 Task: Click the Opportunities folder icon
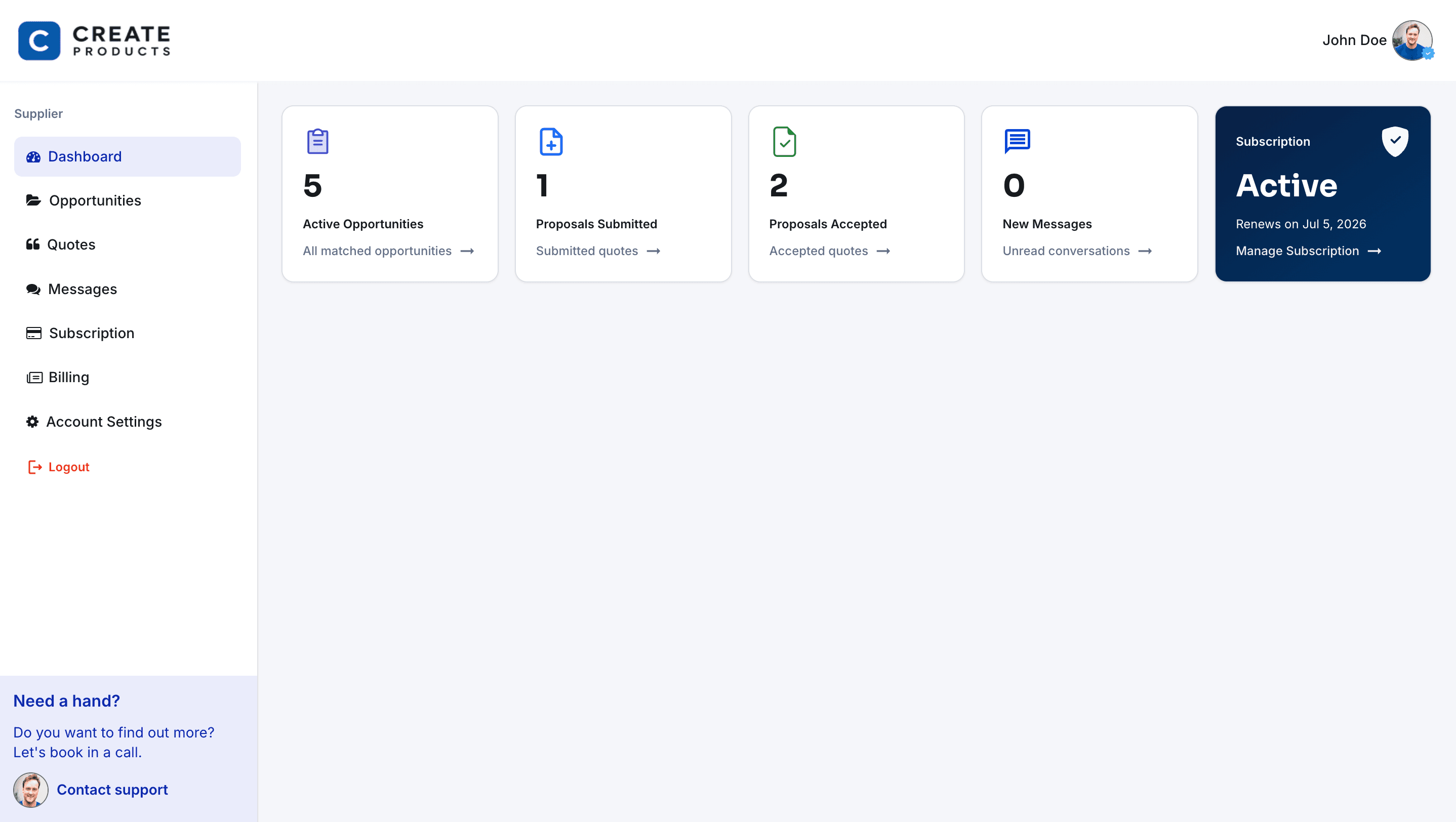(x=33, y=200)
